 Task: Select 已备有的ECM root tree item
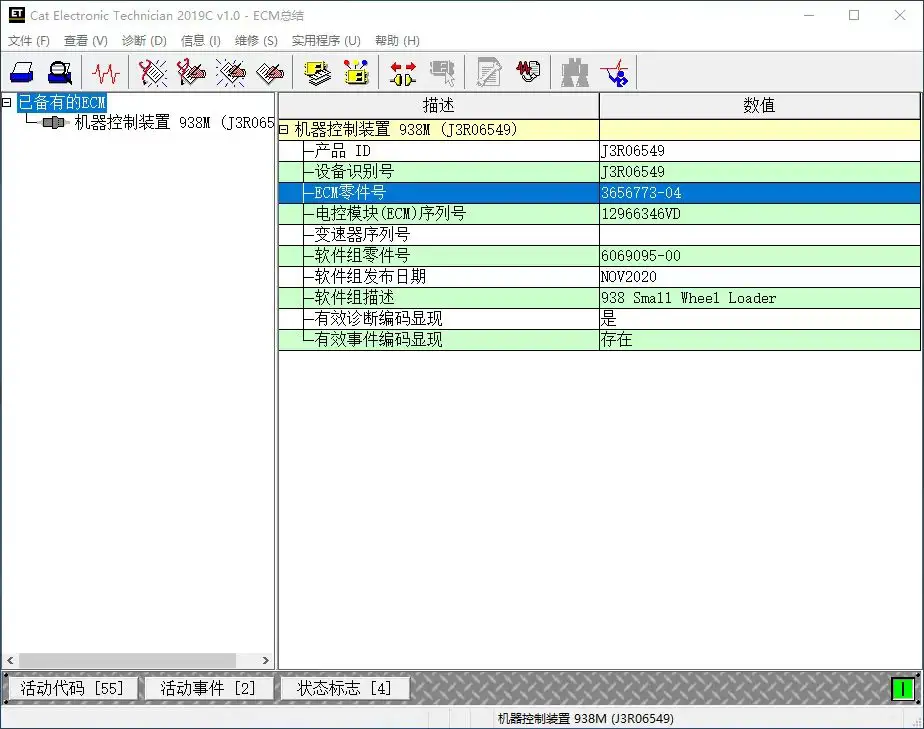coord(62,102)
